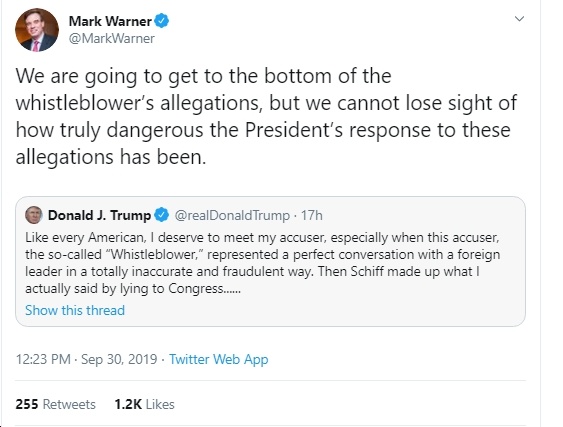
Task: Open the Twitter Web App source link
Action: click(219, 359)
